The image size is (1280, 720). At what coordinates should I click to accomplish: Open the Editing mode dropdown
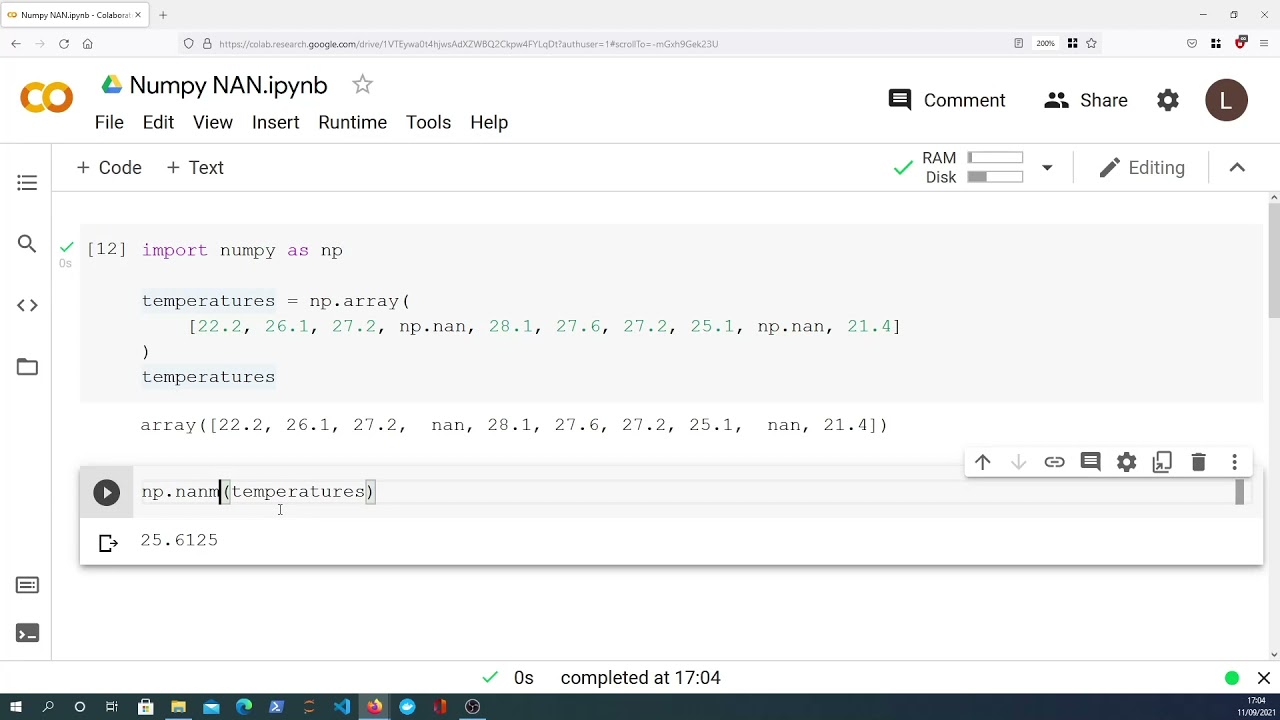pos(1142,168)
